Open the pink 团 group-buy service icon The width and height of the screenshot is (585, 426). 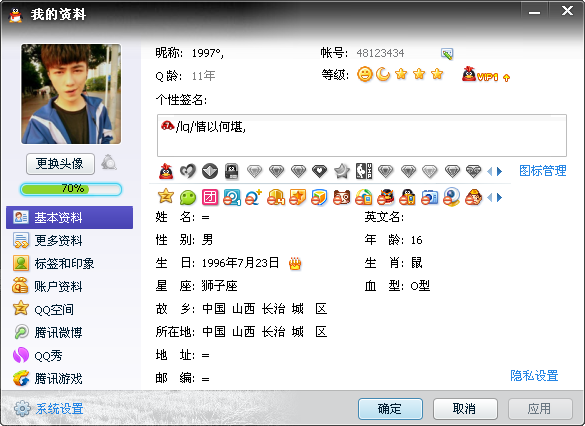pyautogui.click(x=210, y=197)
